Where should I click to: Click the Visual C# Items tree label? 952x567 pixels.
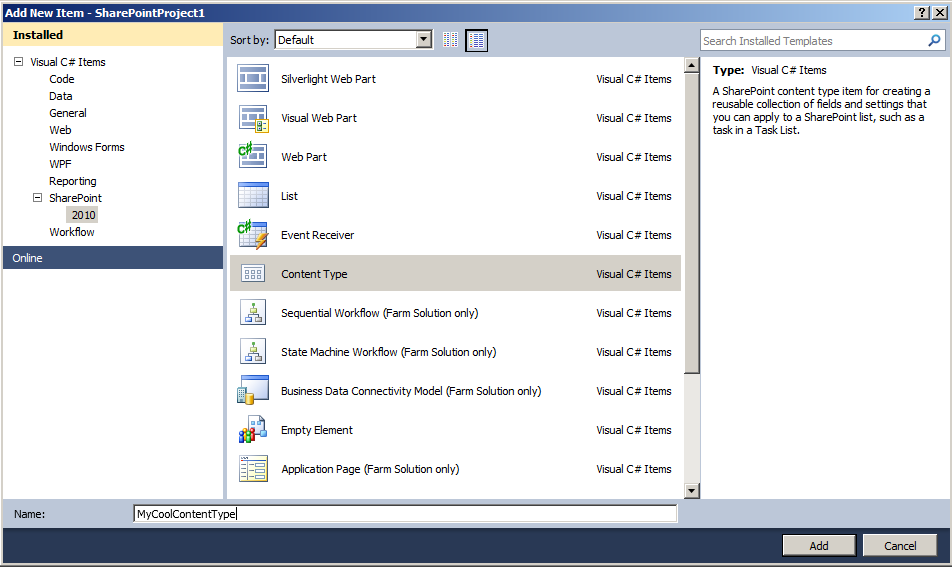click(x=68, y=62)
